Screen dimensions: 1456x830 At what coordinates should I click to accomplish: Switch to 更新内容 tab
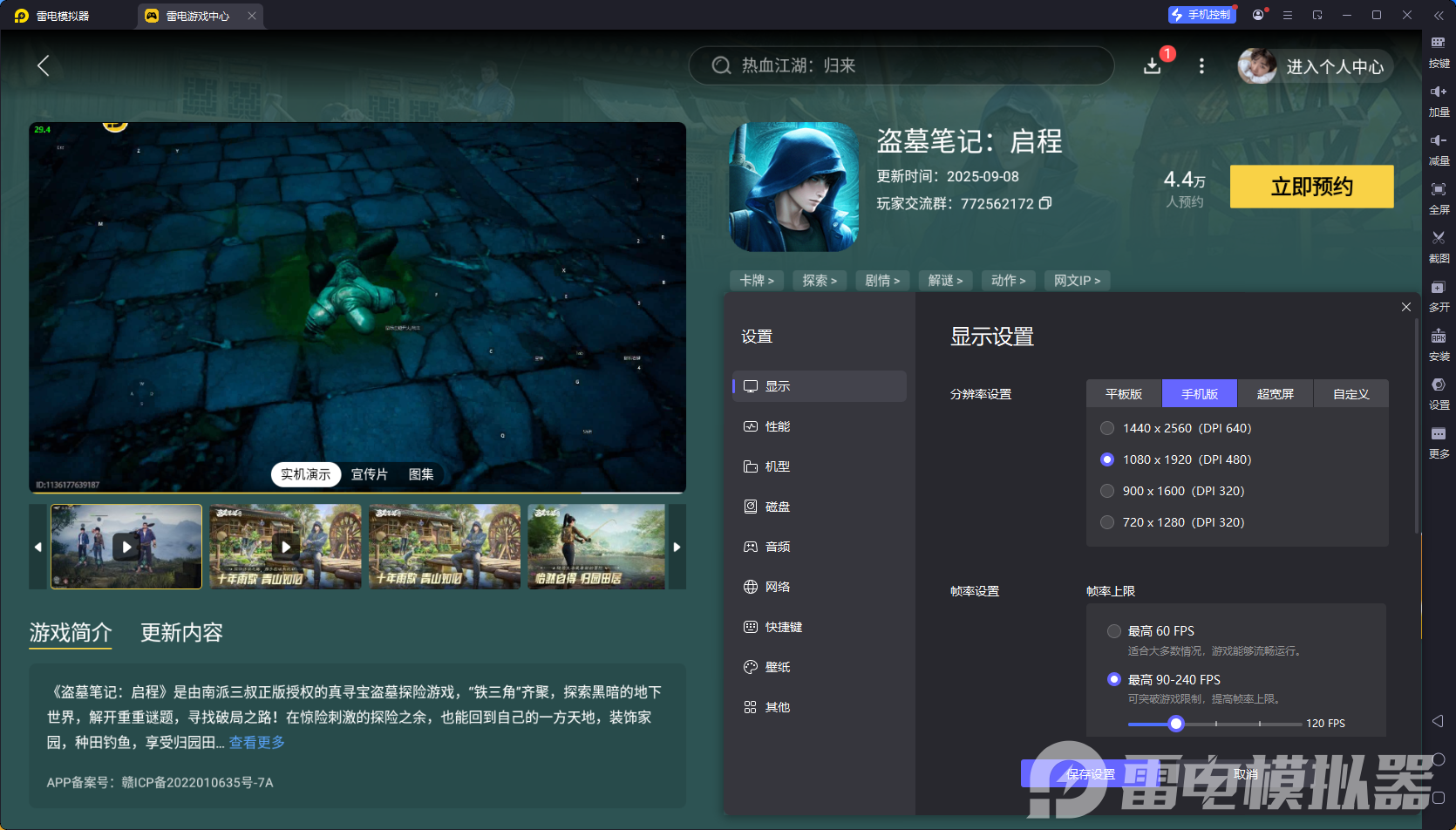point(182,632)
